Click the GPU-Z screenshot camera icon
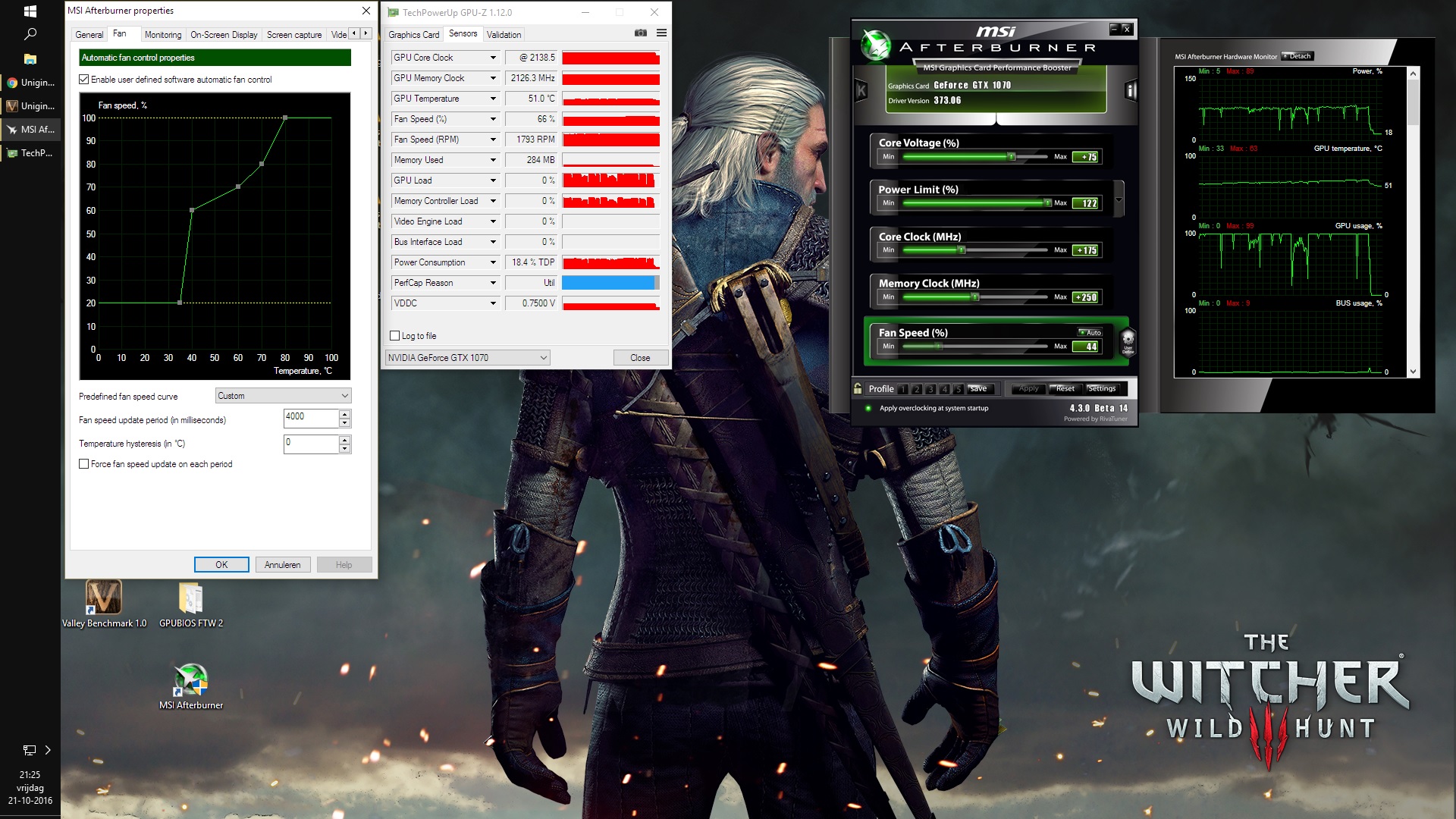 (x=641, y=33)
